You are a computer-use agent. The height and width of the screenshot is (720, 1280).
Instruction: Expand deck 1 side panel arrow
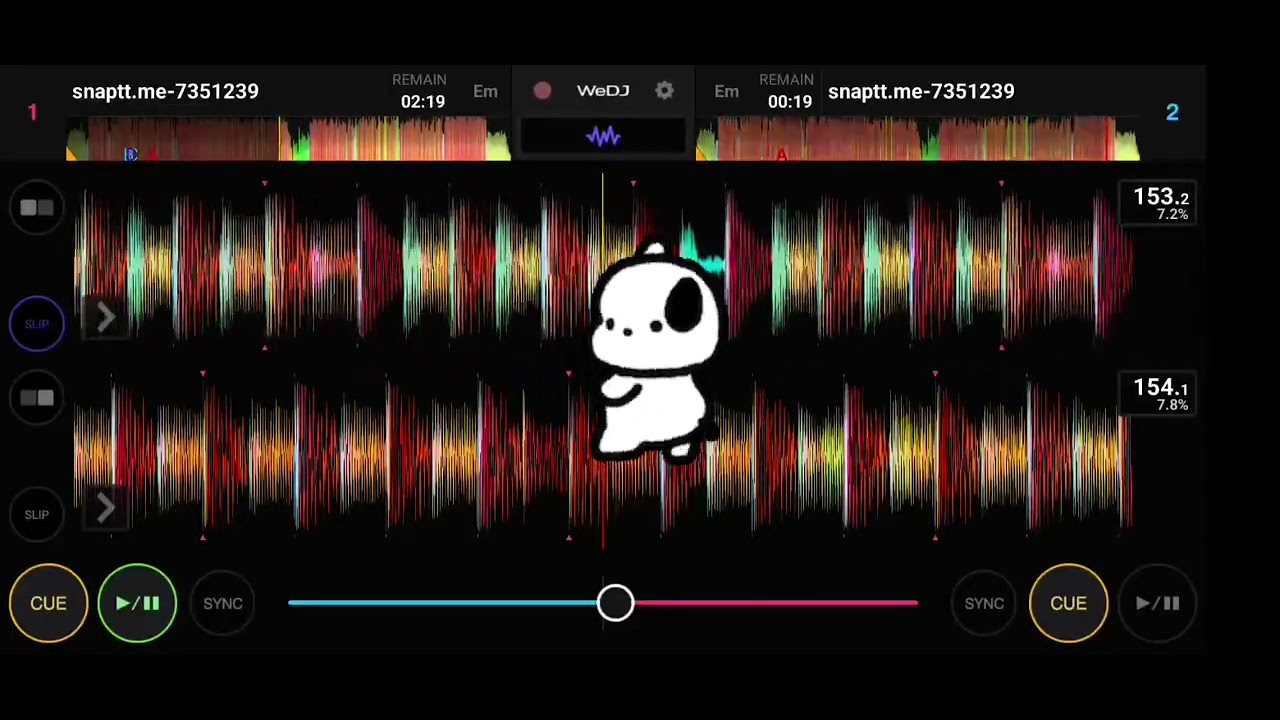point(105,318)
